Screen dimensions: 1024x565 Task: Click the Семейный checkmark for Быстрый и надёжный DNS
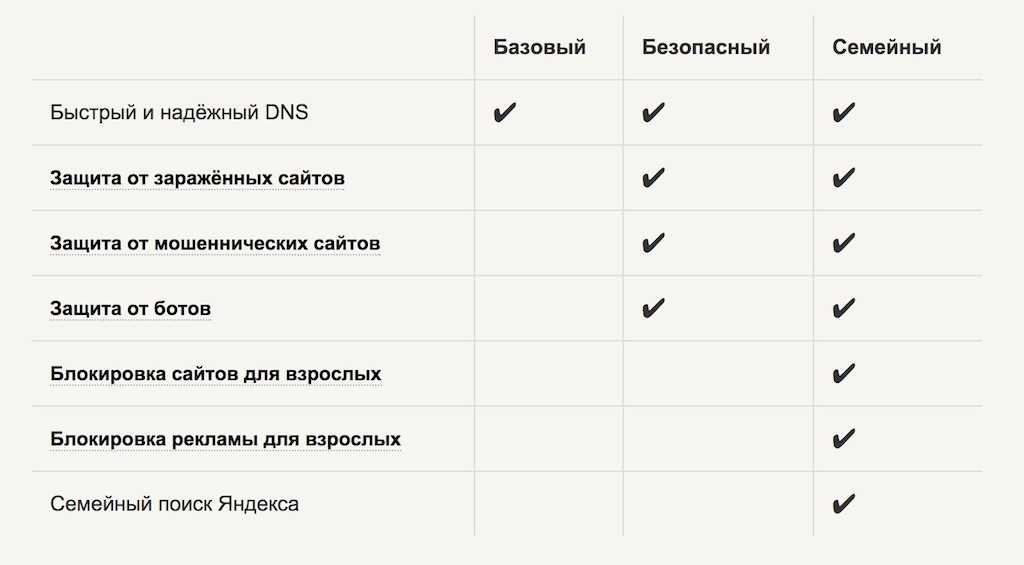pos(843,113)
